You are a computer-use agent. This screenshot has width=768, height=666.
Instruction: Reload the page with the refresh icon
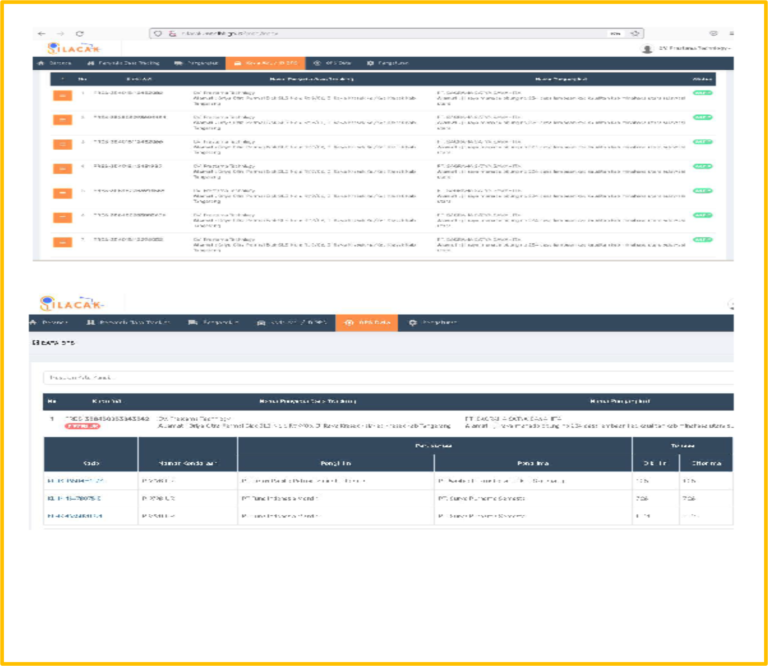pos(80,33)
